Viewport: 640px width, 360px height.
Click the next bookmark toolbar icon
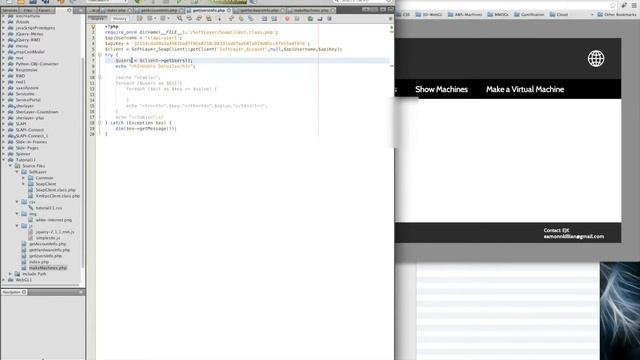241,18
